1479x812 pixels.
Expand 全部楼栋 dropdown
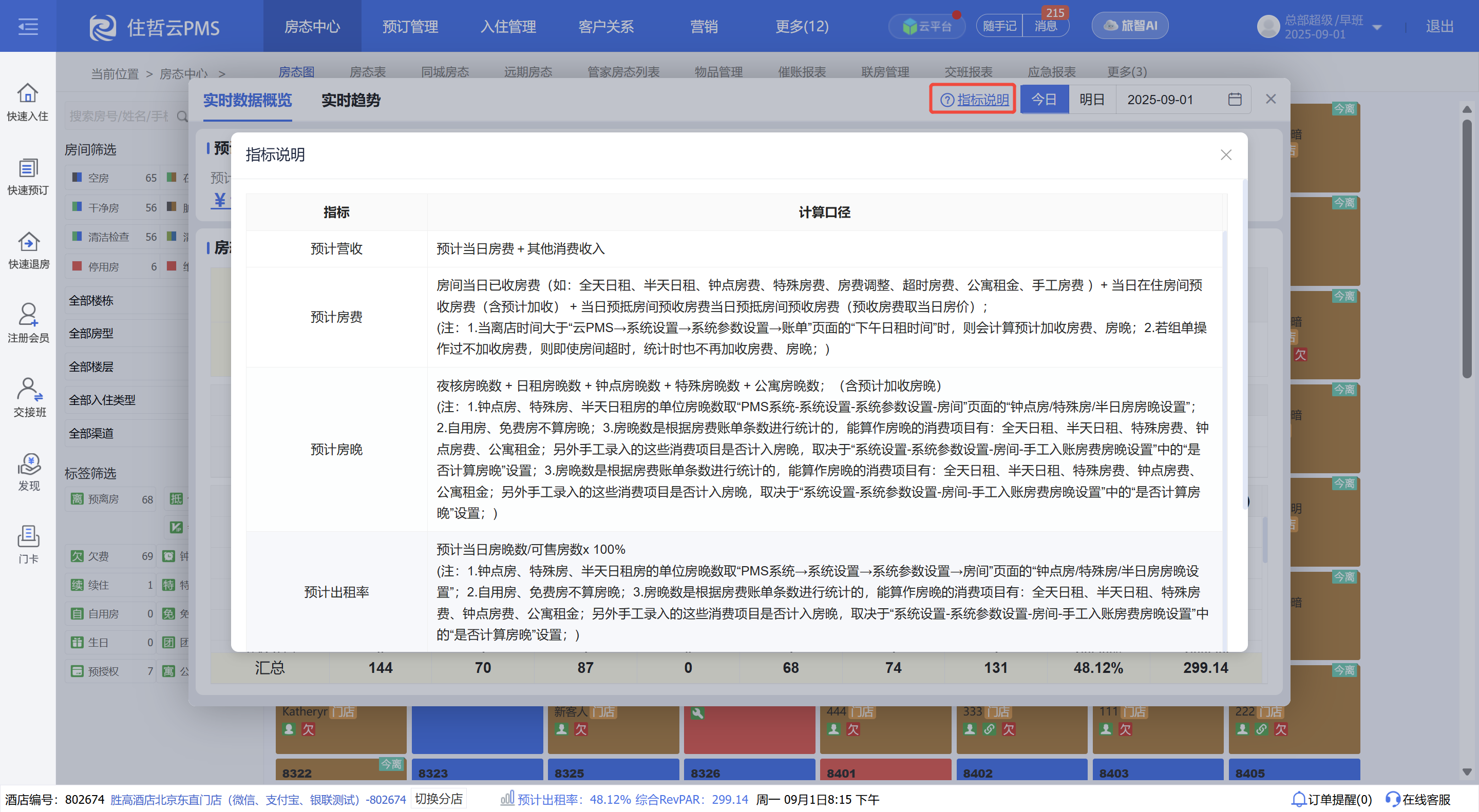[126, 301]
